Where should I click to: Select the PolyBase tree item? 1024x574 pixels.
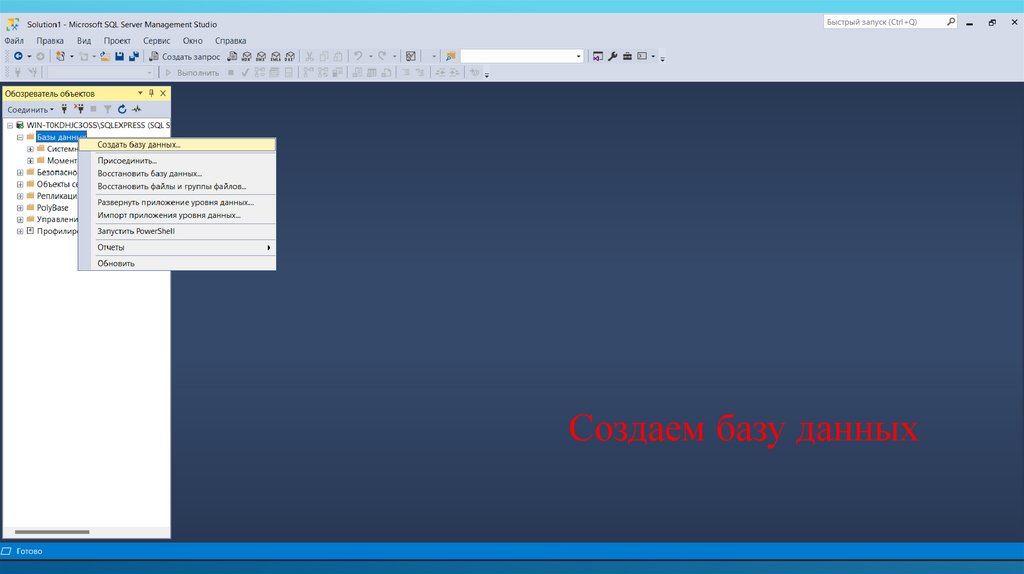coord(52,208)
